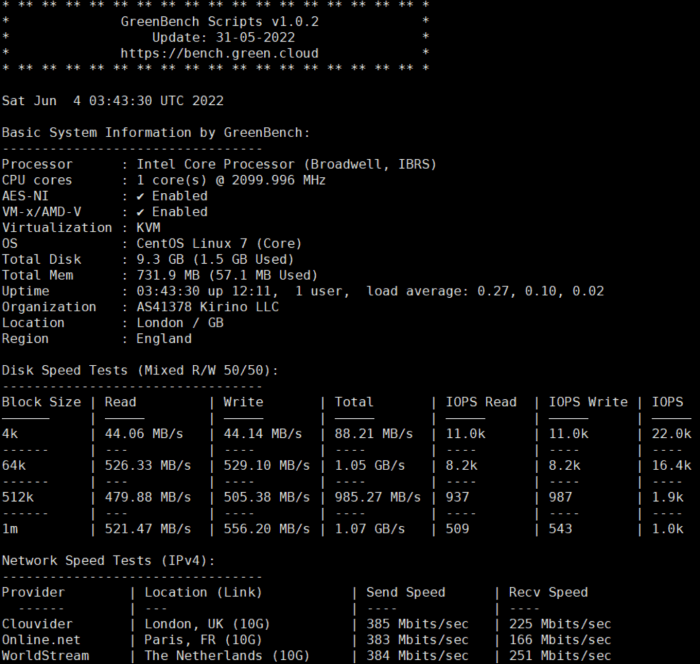Click the checkmark next to AES-NI Enabled
This screenshot has height=664, width=700.
click(141, 196)
